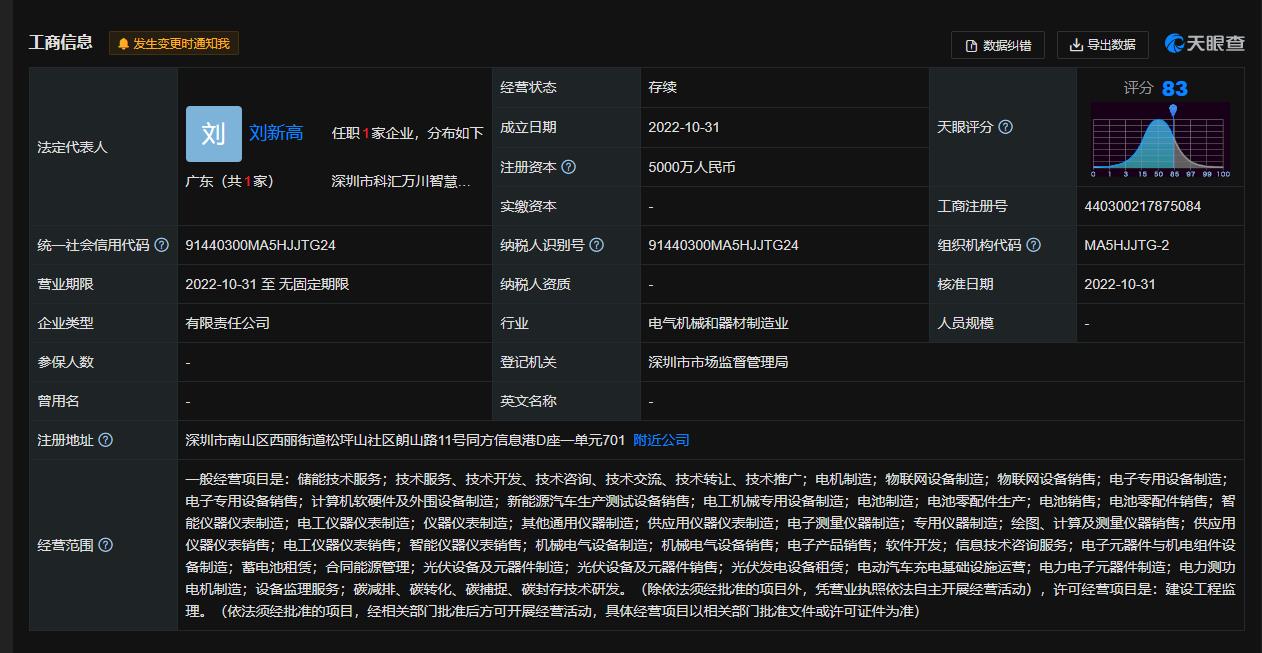Click the help icon beside 注册资本

click(x=569, y=167)
